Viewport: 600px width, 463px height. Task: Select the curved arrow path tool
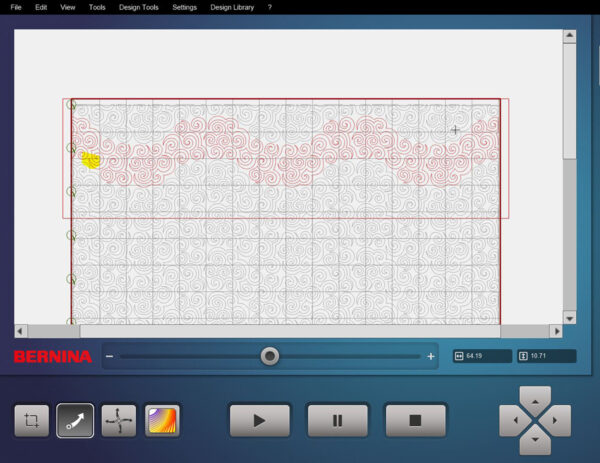tap(75, 421)
